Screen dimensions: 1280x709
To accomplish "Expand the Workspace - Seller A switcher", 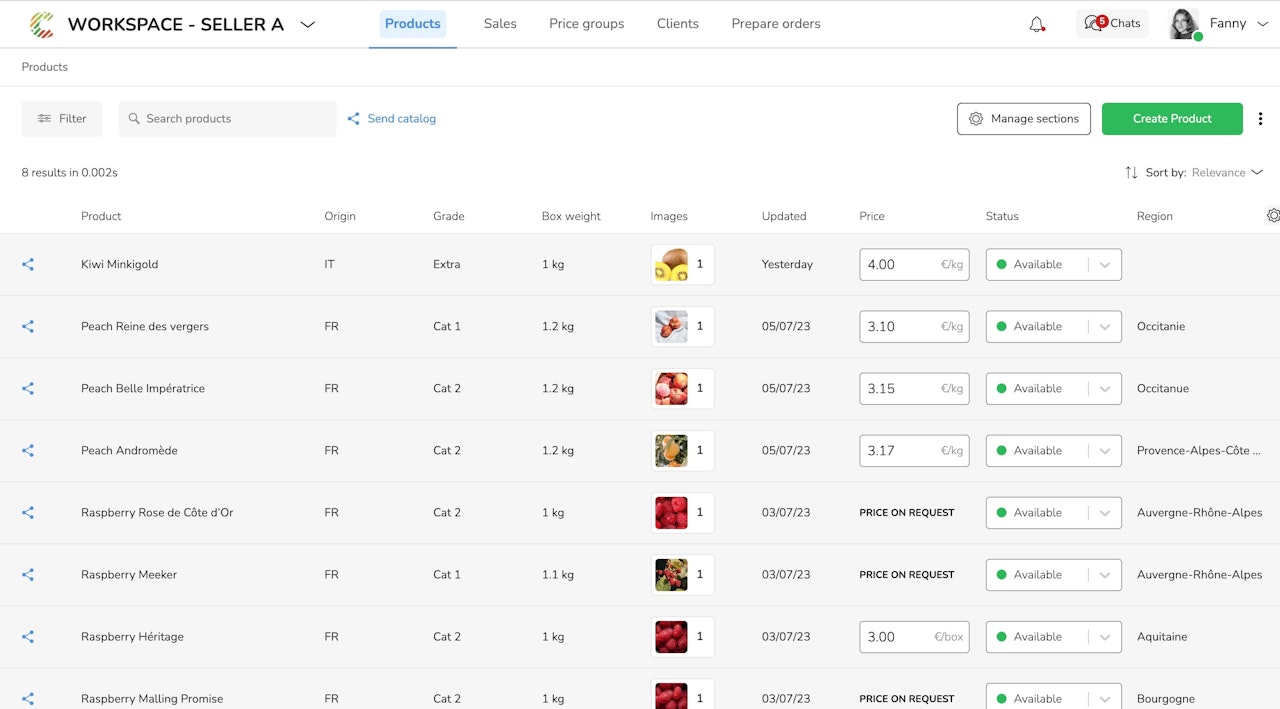I will pos(307,25).
